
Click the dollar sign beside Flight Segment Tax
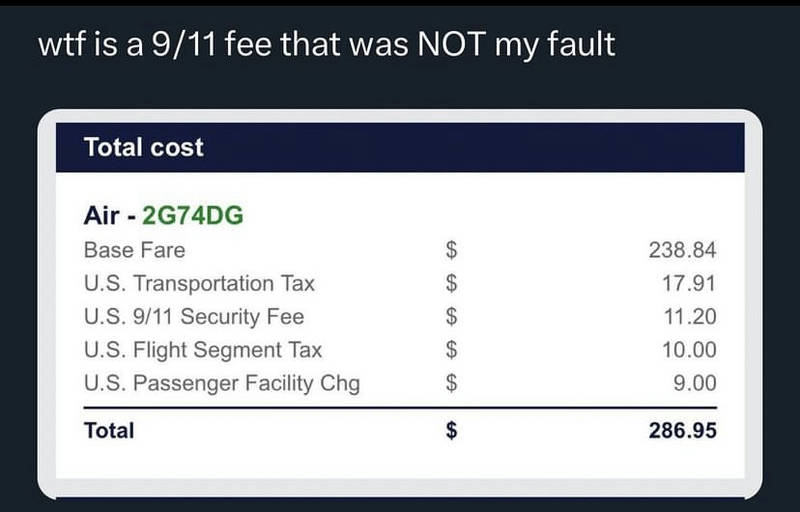pyautogui.click(x=452, y=350)
